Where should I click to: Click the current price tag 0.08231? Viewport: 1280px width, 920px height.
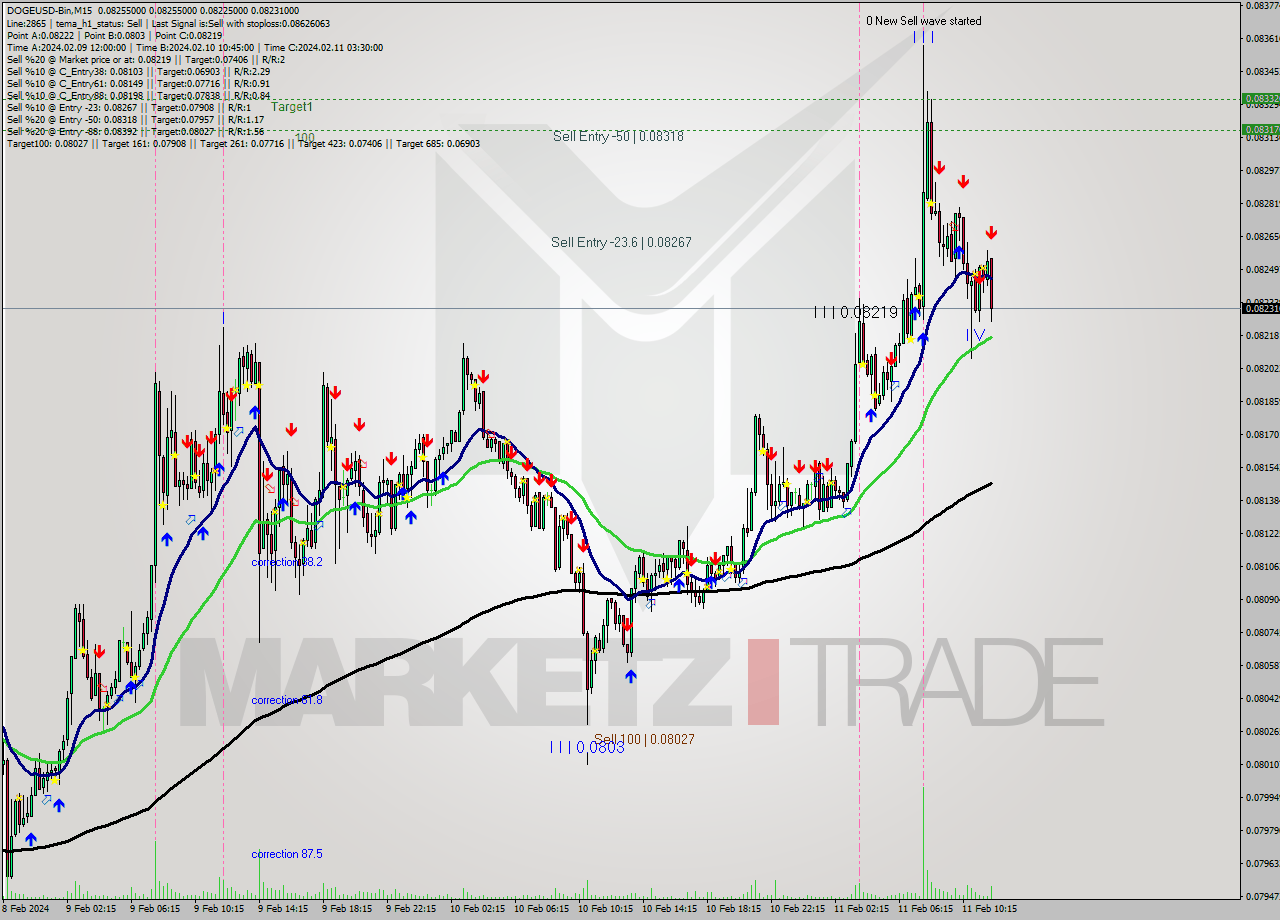(1260, 308)
